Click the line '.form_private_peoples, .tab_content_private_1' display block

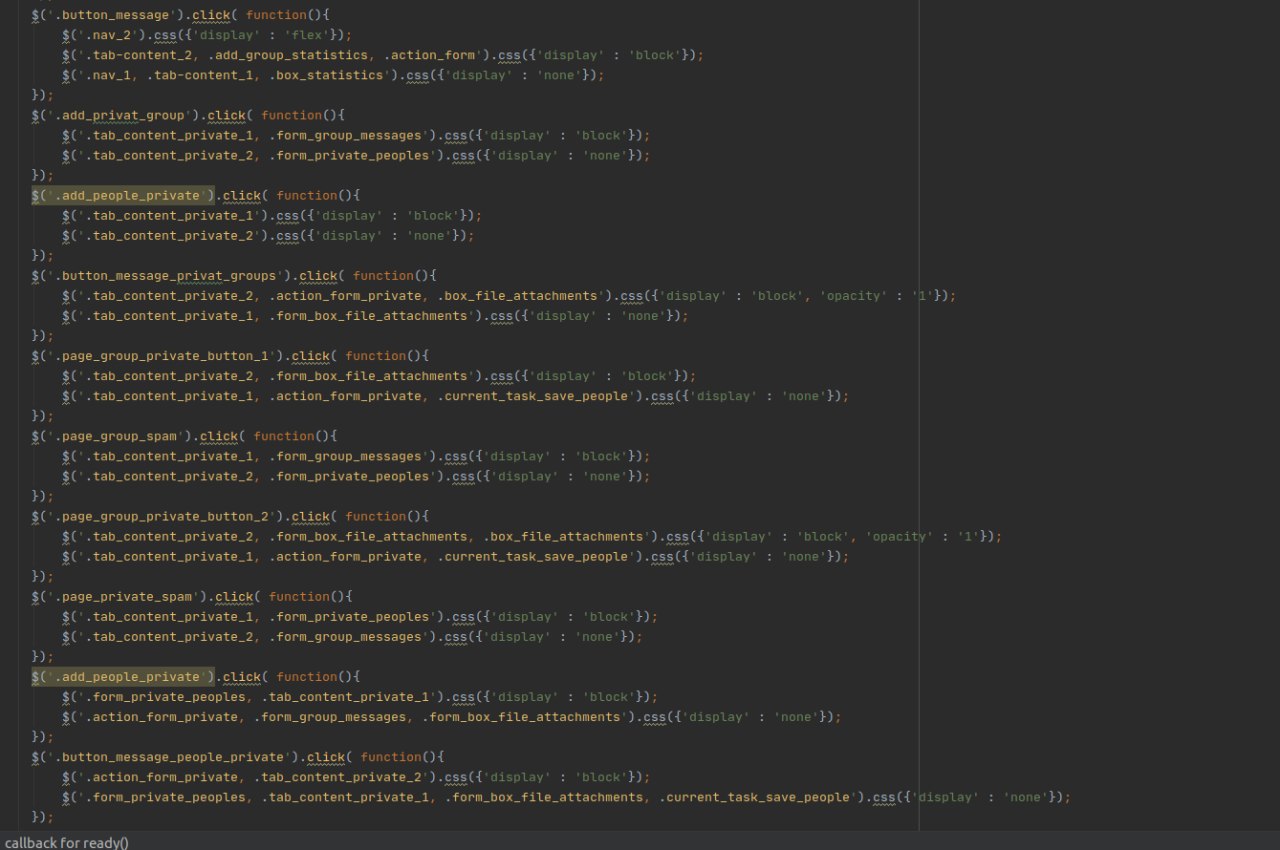[x=360, y=696]
